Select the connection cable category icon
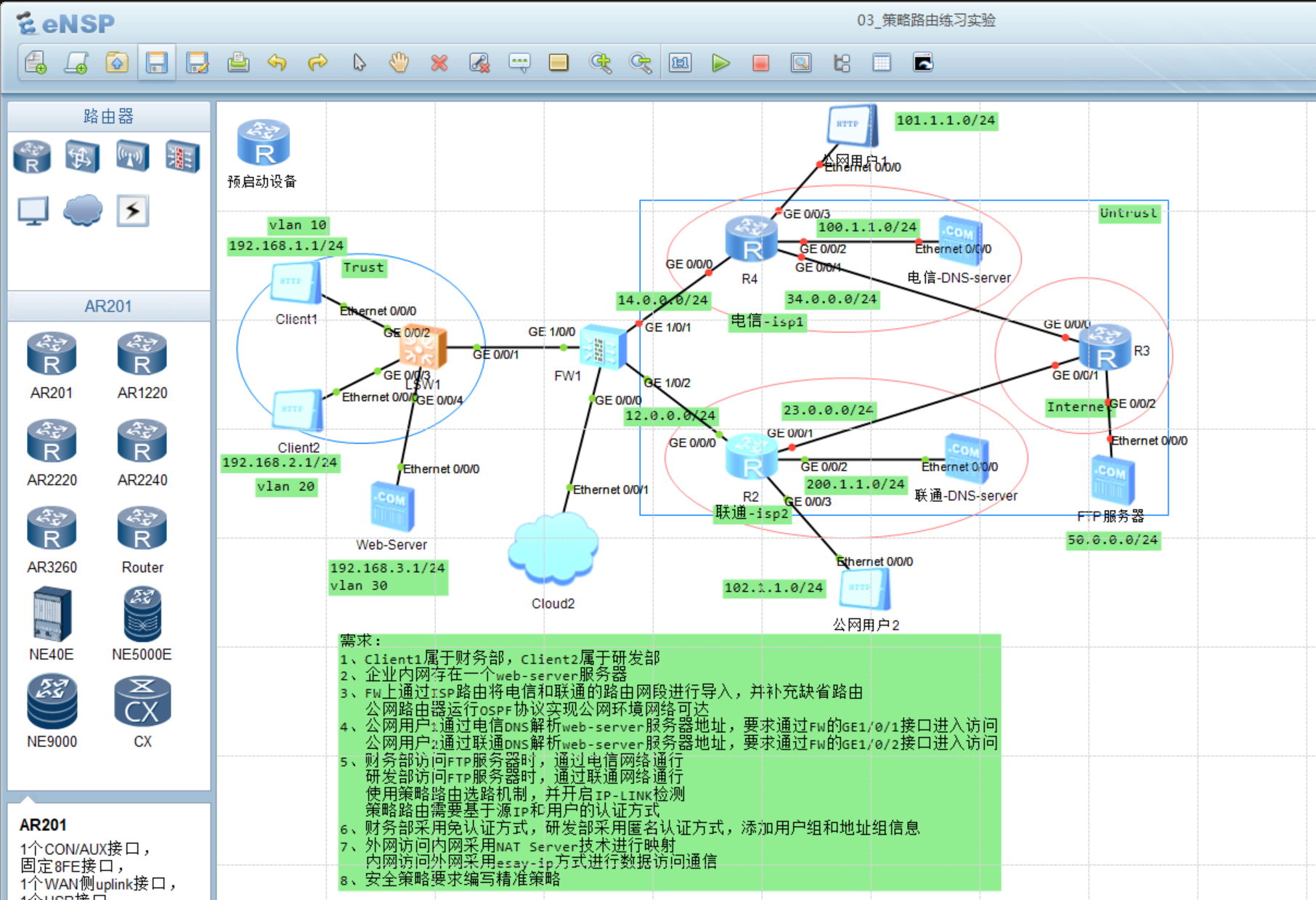 click(x=133, y=211)
